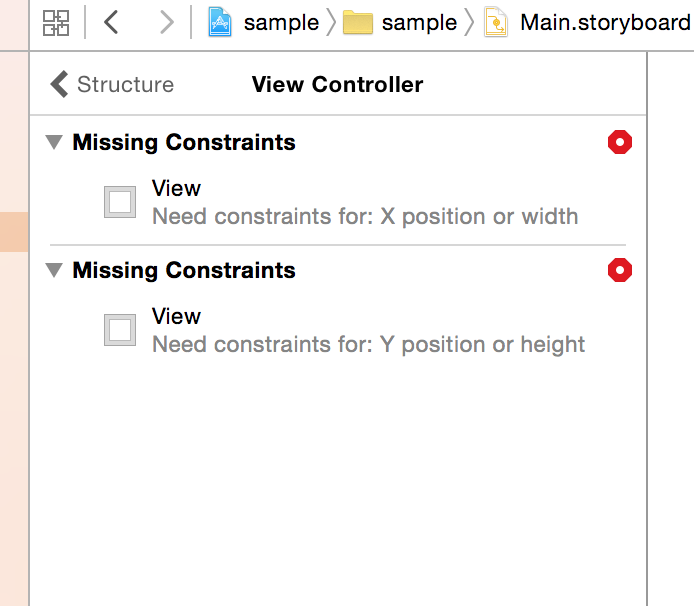This screenshot has height=606, width=694.
Task: Click the blue sample project icon
Action: [220, 22]
